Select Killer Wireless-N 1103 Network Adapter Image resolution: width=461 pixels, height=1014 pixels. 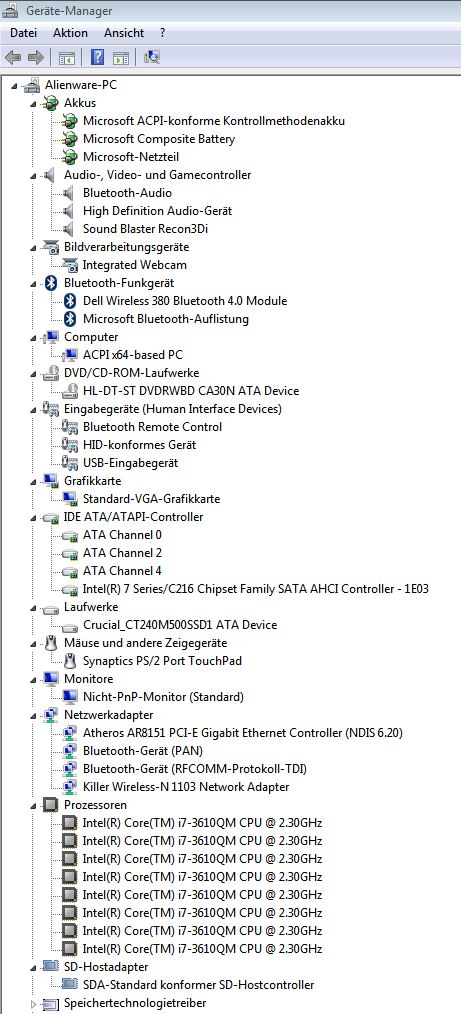click(186, 787)
